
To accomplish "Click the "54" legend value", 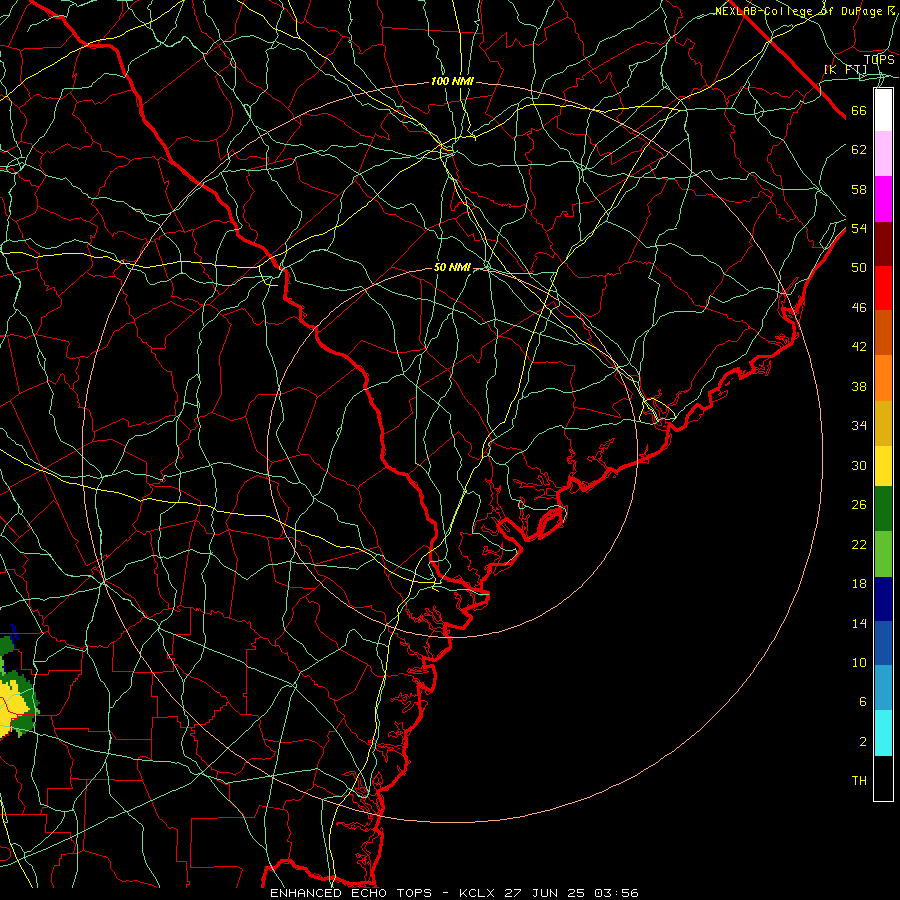I will coord(859,228).
